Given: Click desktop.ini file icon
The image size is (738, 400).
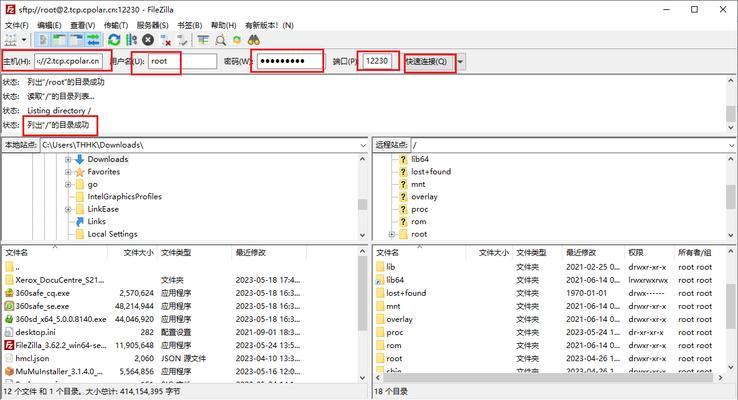Looking at the screenshot, I should pyautogui.click(x=9, y=332).
